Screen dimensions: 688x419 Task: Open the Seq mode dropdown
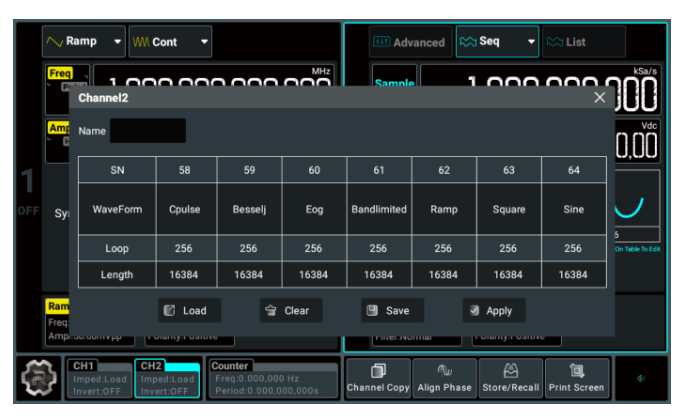(x=498, y=42)
